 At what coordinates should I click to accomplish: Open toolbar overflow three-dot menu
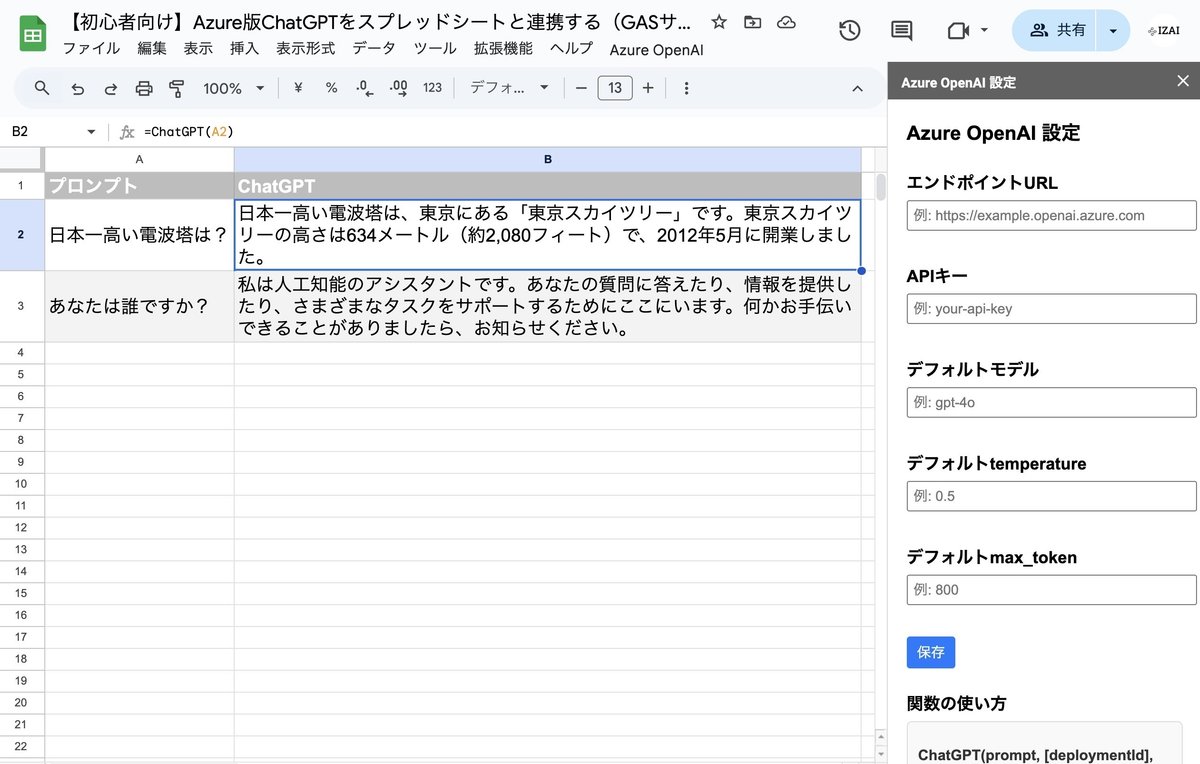[686, 88]
